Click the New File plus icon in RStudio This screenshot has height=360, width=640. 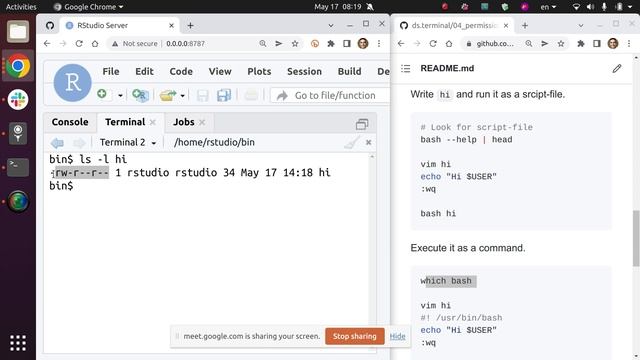102,95
